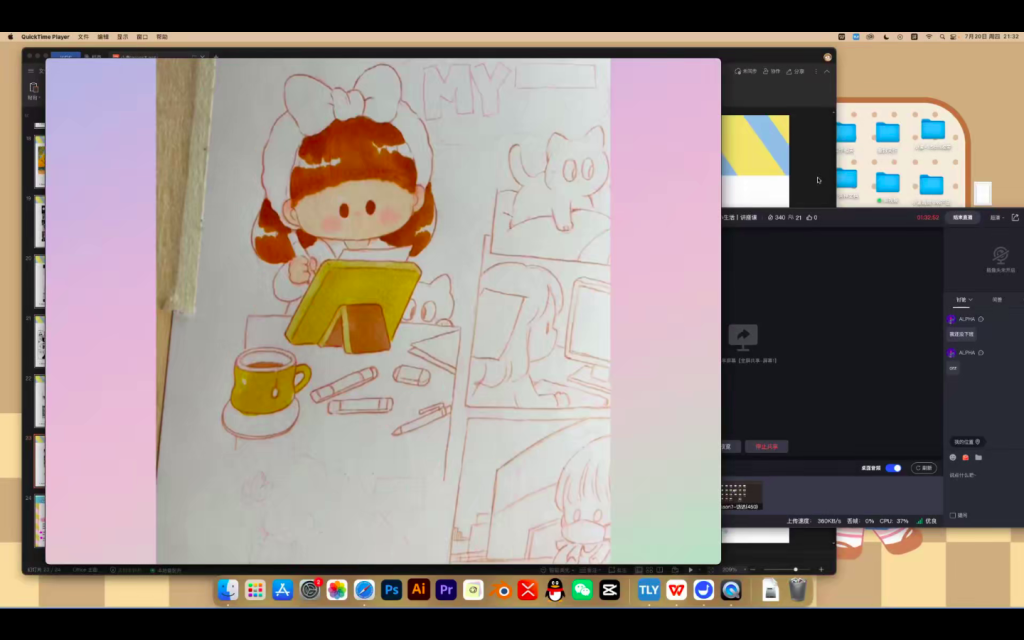Switch to the second chat panel tab
The height and width of the screenshot is (640, 1024).
(996, 299)
